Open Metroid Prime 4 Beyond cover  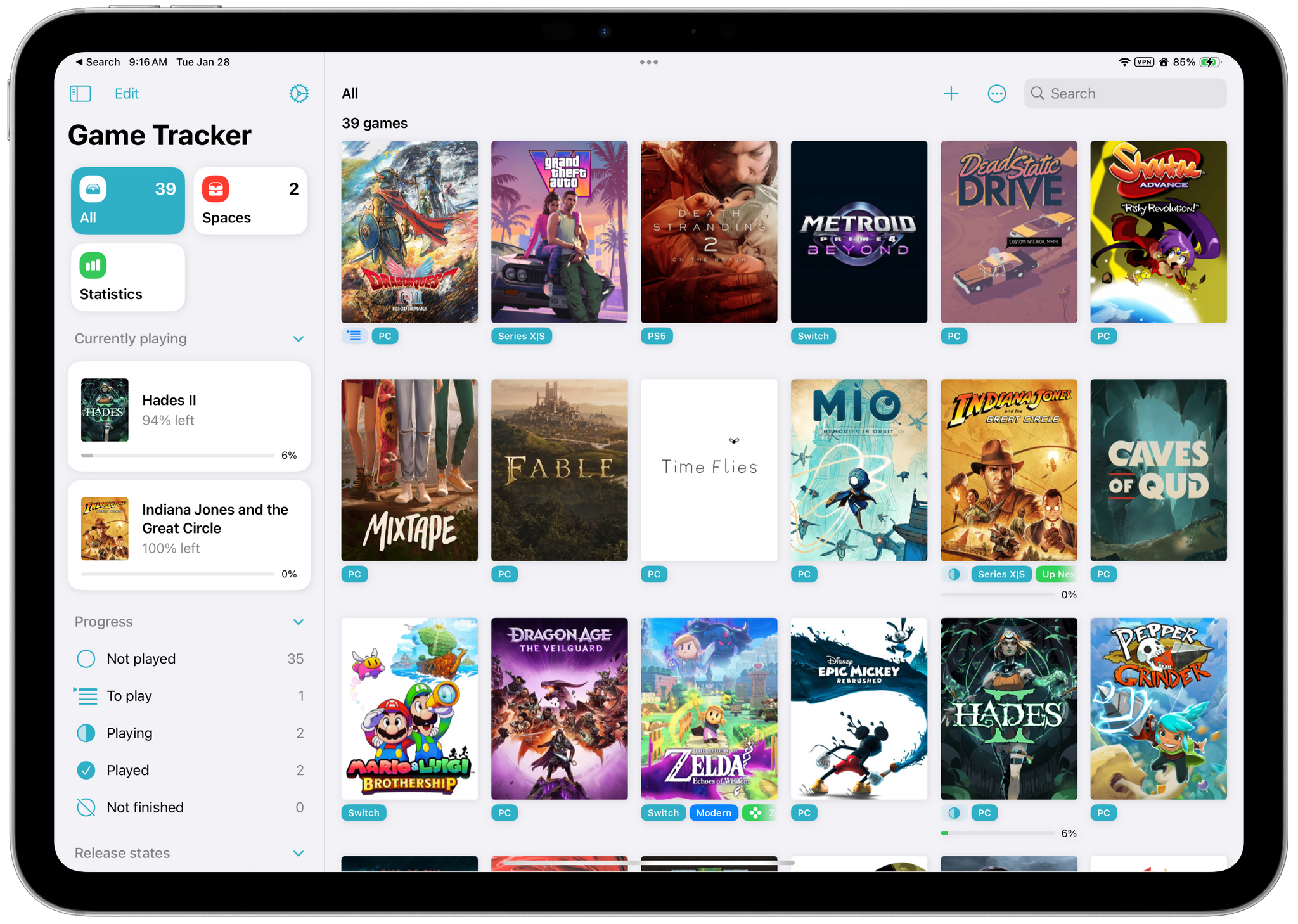[x=859, y=232]
